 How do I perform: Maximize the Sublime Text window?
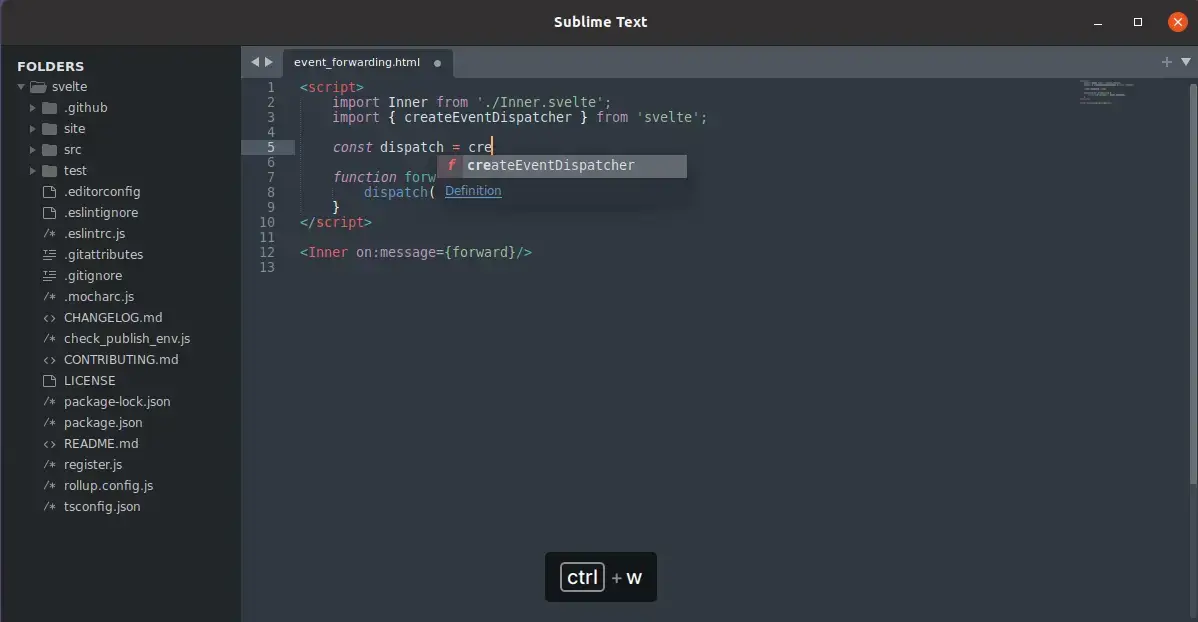[1138, 22]
